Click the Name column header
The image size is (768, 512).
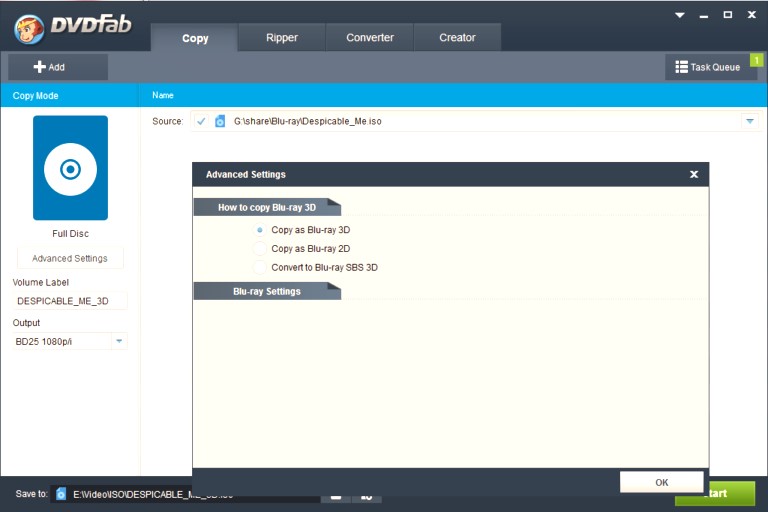pos(163,95)
